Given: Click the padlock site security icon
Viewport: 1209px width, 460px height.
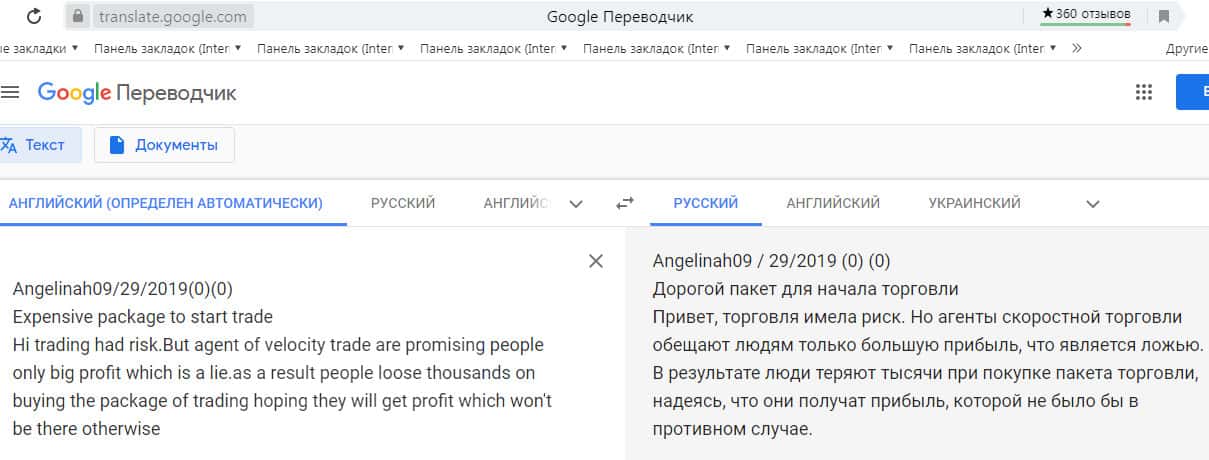Looking at the screenshot, I should tap(79, 16).
